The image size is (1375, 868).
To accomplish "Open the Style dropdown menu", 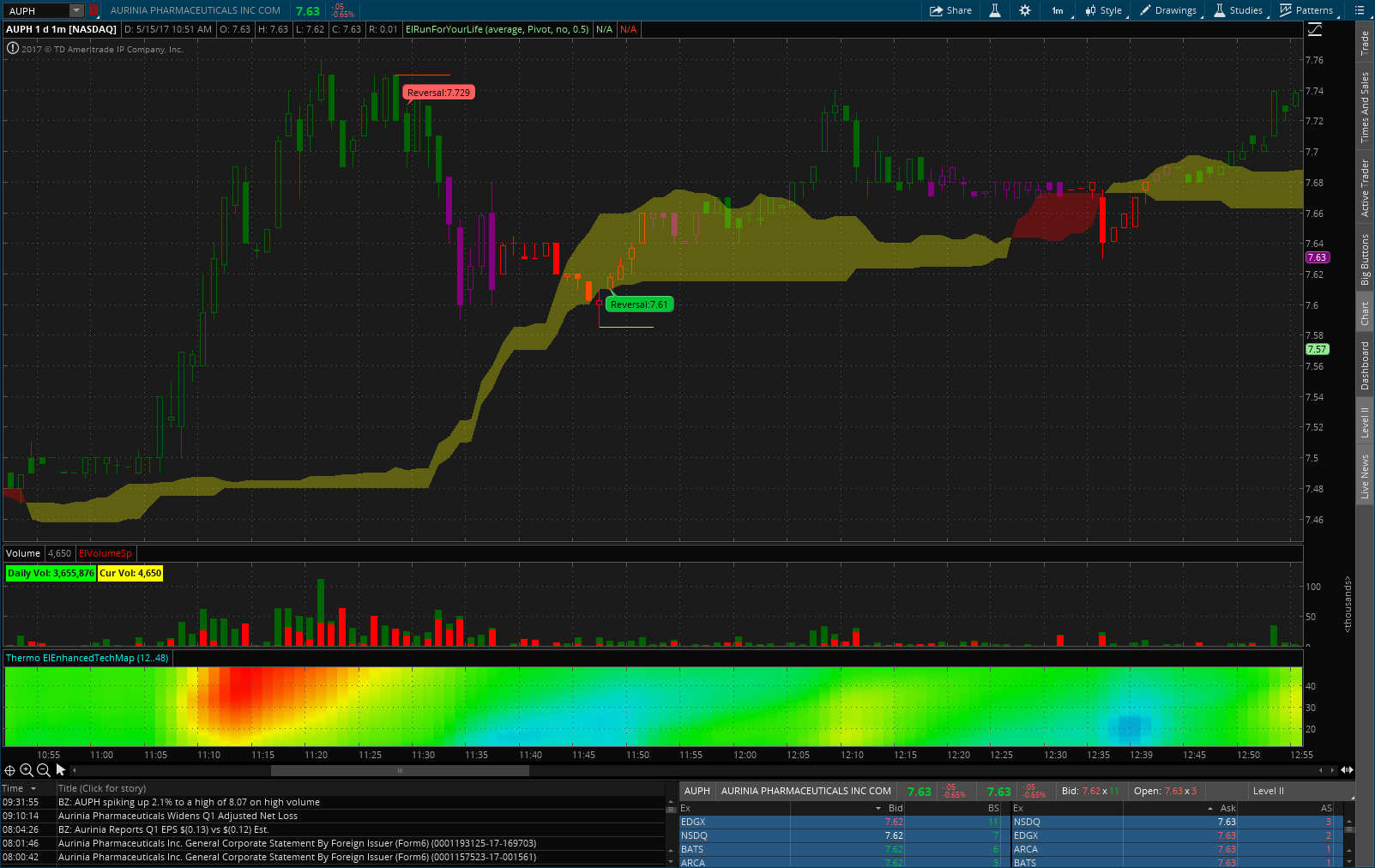I will [1103, 10].
